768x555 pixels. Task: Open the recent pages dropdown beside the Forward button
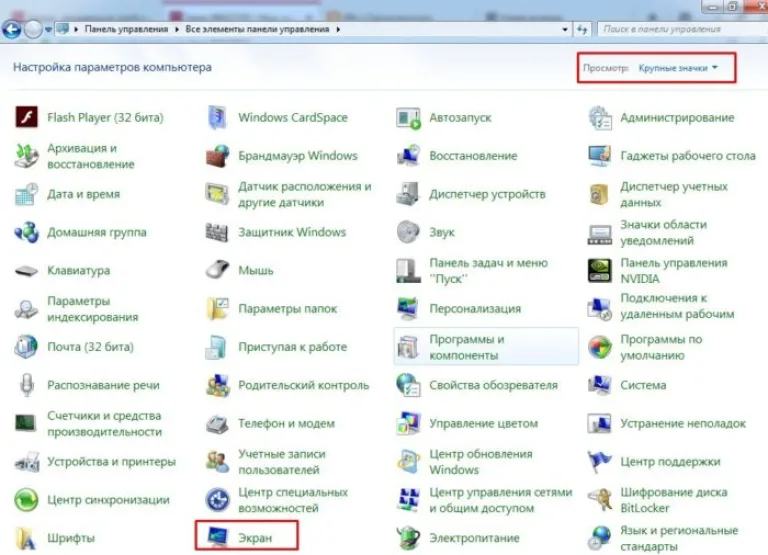[48, 29]
